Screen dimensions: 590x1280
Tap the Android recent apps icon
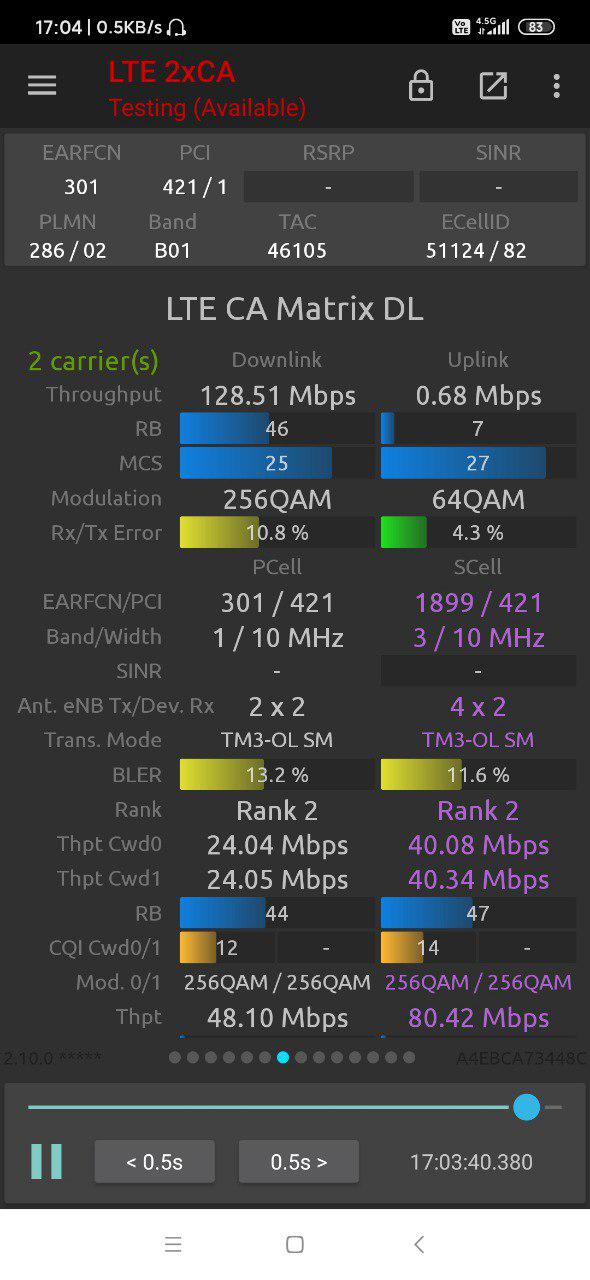click(173, 1244)
